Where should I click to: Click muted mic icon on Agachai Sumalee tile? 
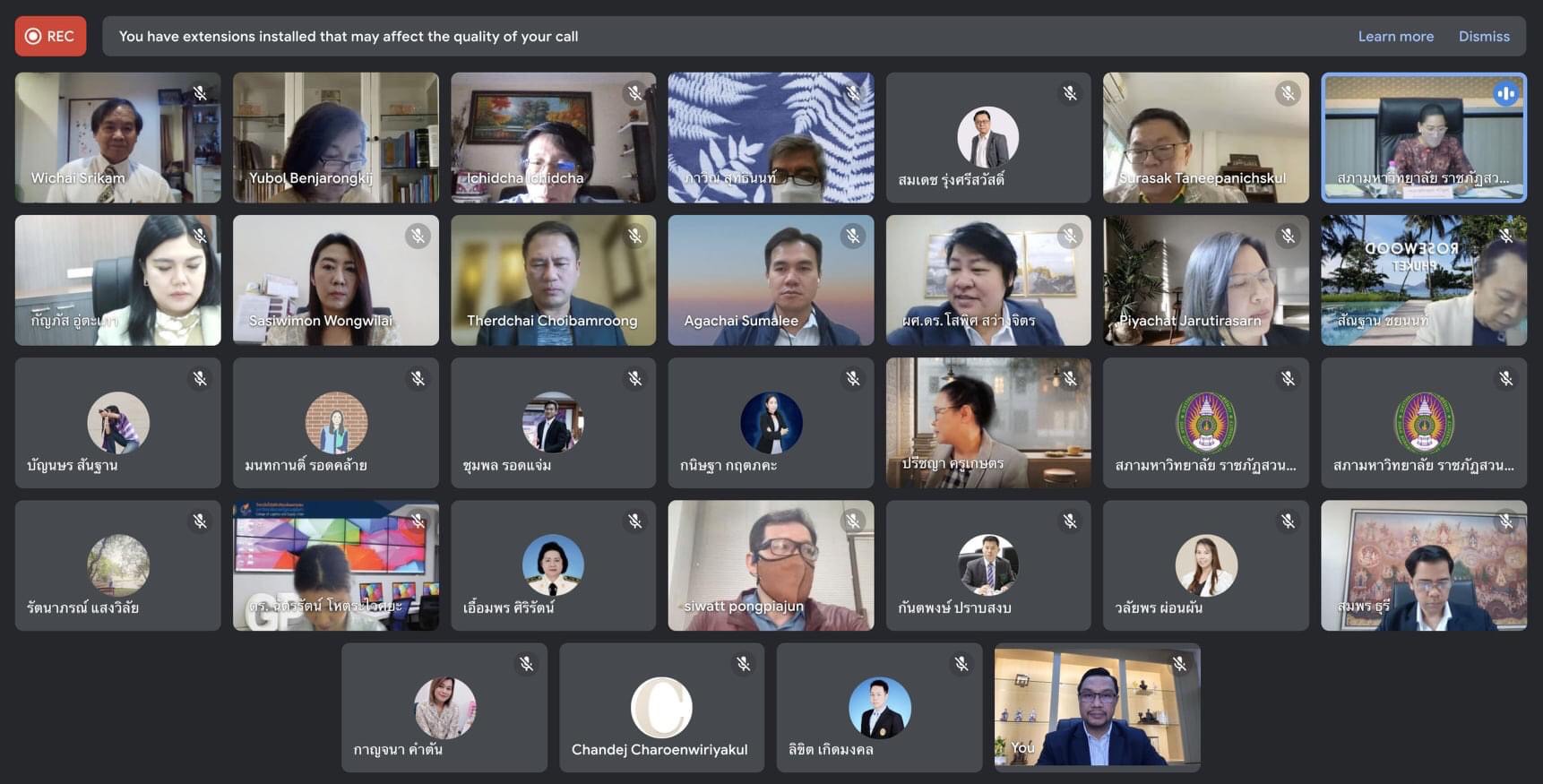853,236
